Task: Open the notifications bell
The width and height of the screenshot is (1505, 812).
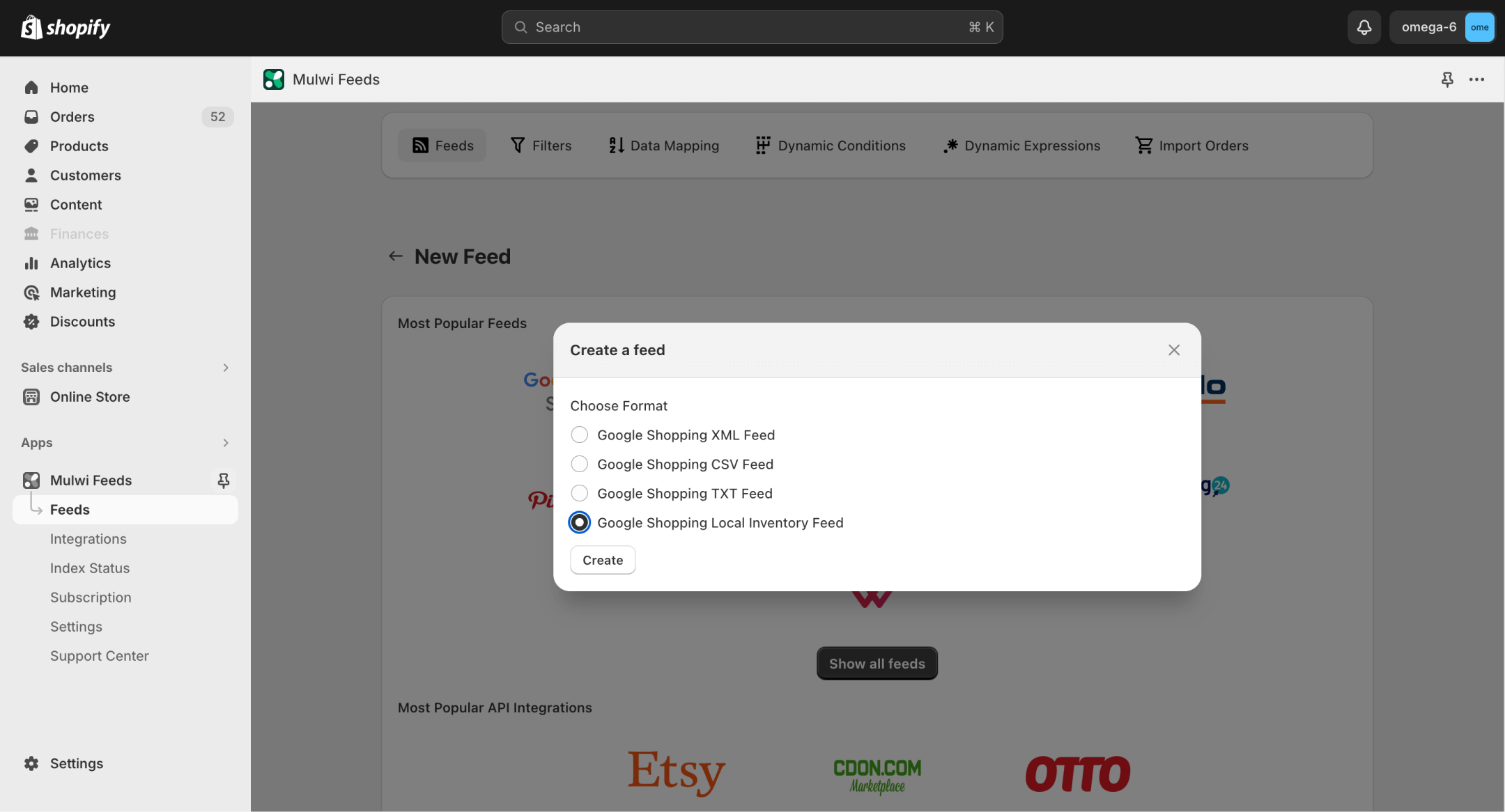Action: 1364,27
